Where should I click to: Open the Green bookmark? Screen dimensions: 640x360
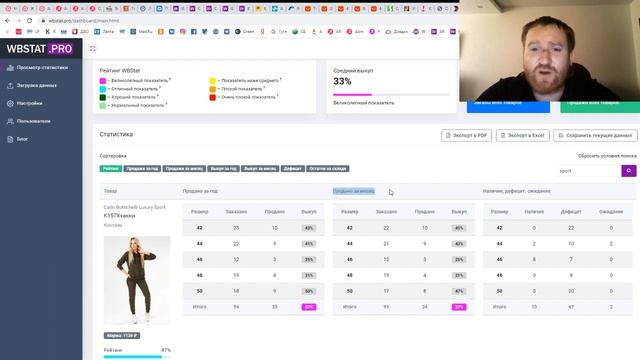(244, 31)
